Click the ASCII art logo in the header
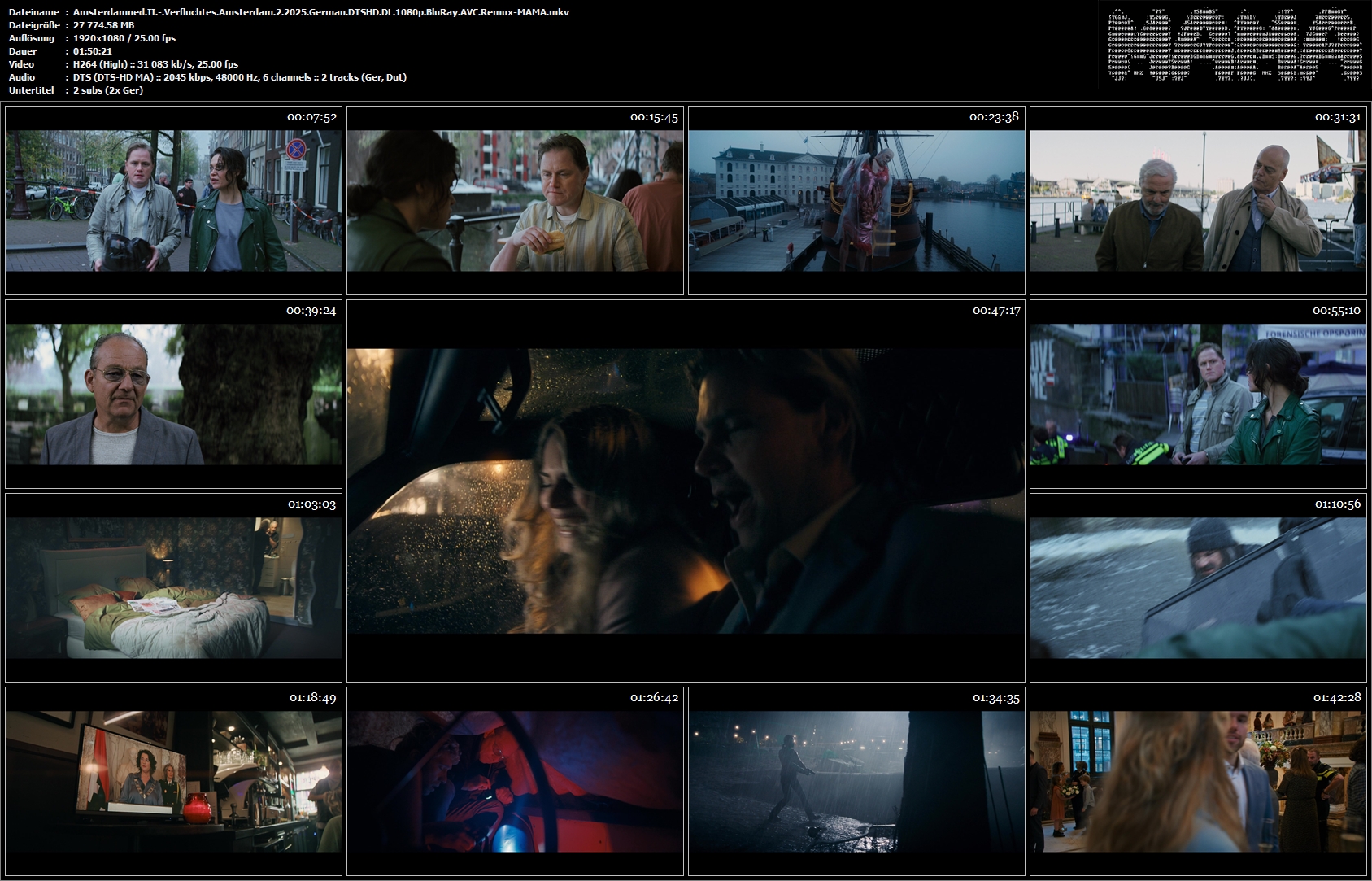 point(1234,45)
